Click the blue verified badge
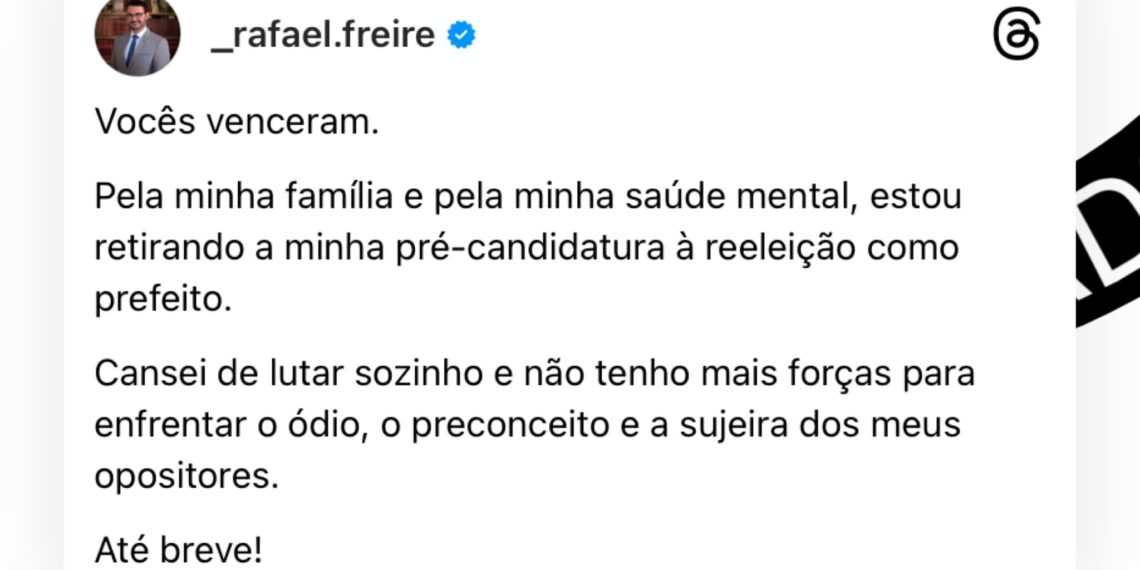This screenshot has height=570, width=1140. (x=461, y=35)
